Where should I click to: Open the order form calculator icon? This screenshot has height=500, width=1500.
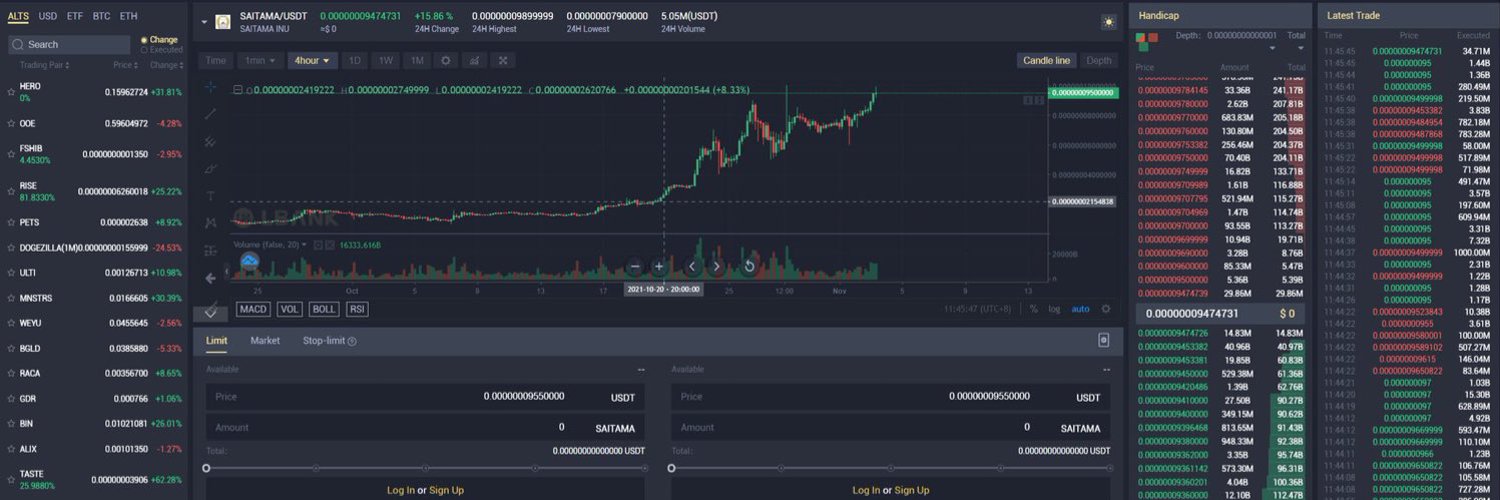click(1103, 340)
